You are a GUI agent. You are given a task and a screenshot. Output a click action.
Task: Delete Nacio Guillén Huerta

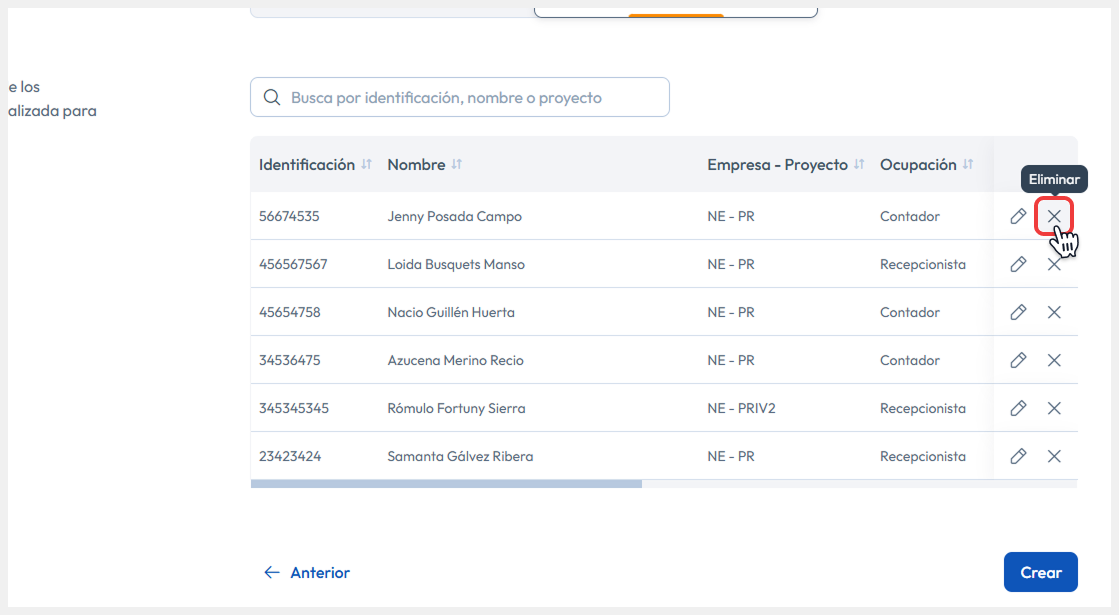1054,312
